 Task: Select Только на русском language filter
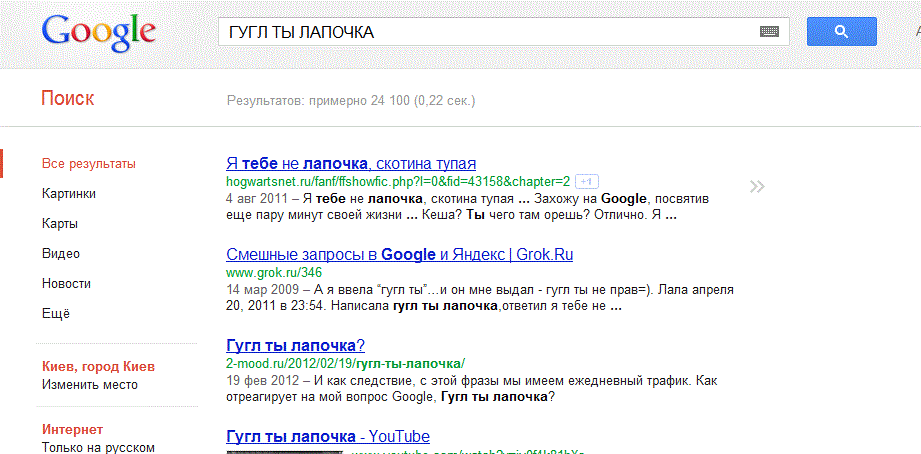point(98,447)
